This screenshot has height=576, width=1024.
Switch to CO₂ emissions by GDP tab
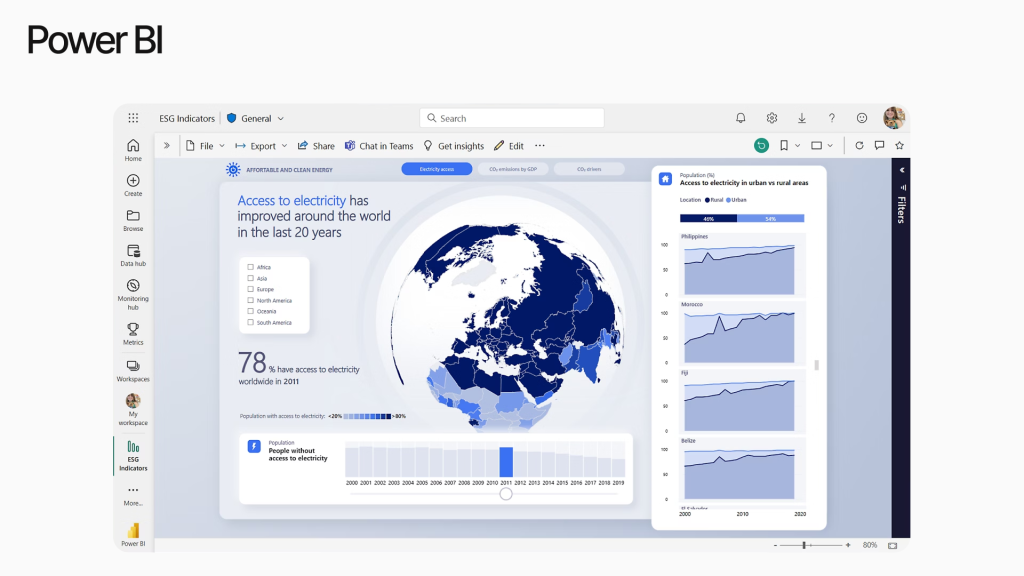[513, 170]
